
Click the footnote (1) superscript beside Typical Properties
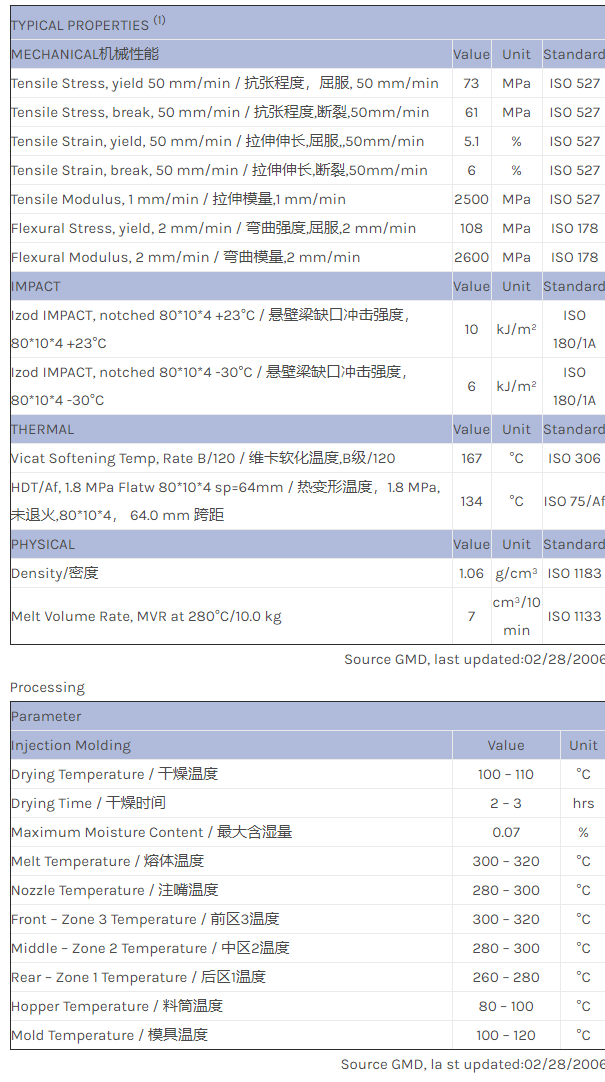160,20
